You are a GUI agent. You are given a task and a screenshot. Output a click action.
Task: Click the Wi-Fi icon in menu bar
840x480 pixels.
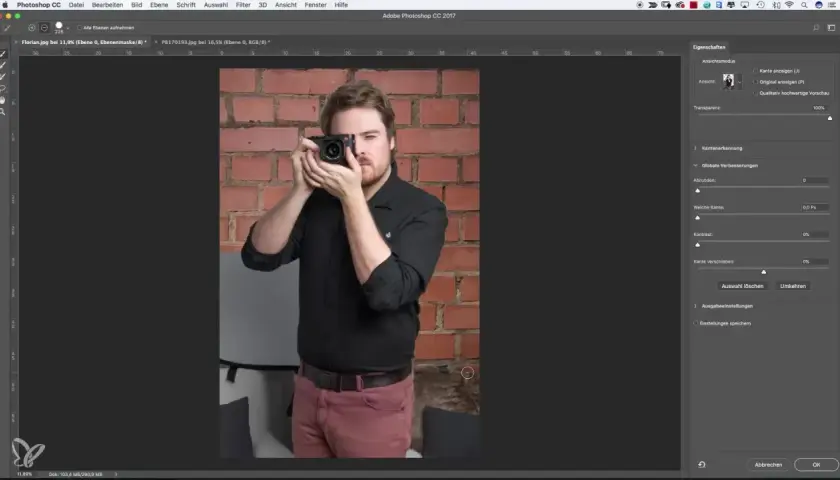[x=790, y=5]
